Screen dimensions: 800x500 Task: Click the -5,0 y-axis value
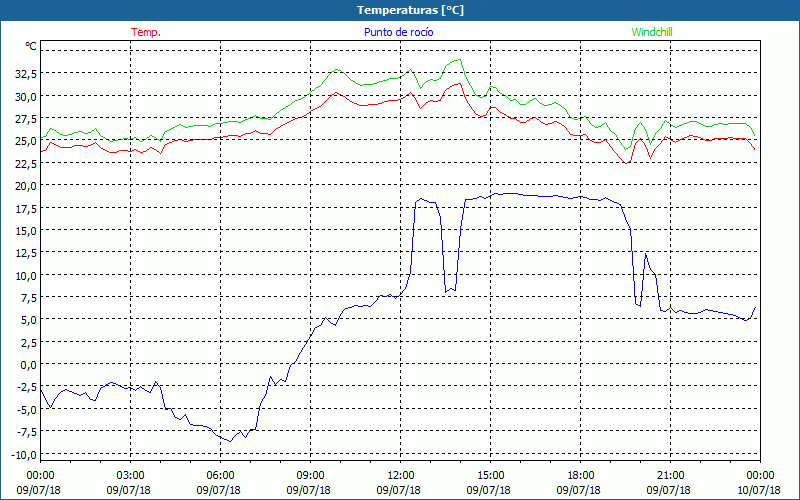(x=26, y=410)
